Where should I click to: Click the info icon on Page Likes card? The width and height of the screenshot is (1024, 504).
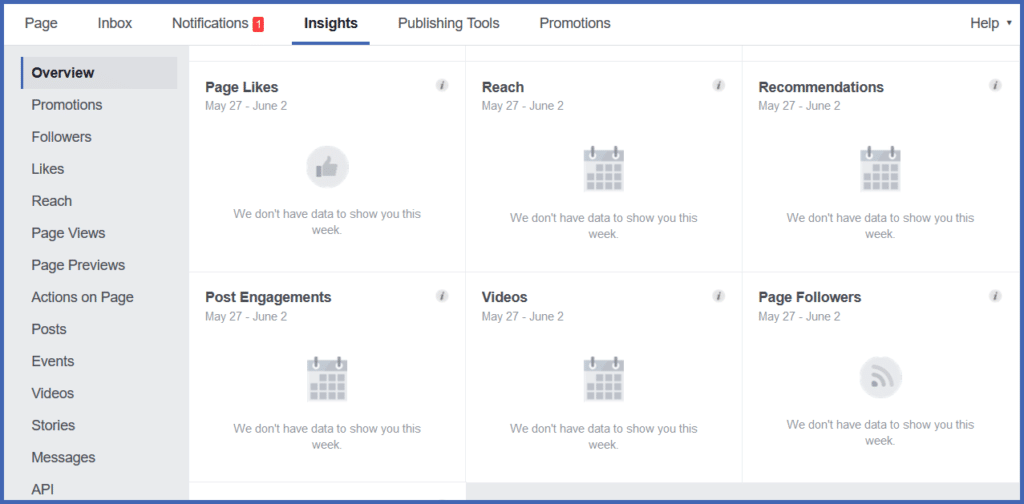click(442, 86)
